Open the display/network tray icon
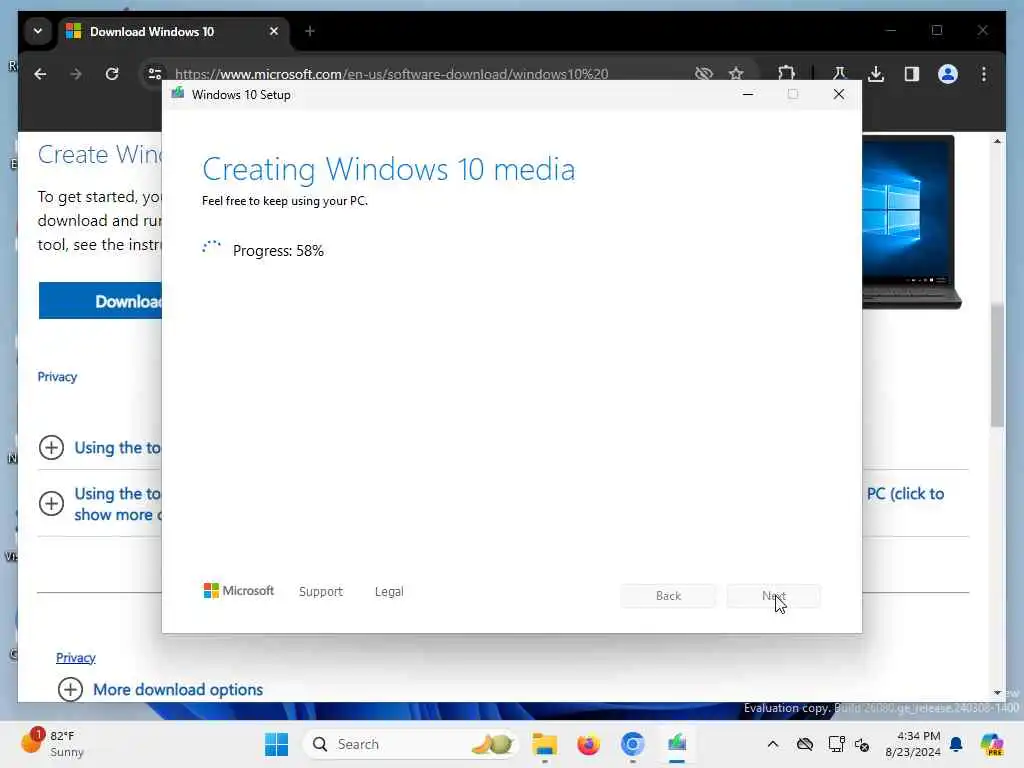The height and width of the screenshot is (768, 1024). (x=836, y=744)
